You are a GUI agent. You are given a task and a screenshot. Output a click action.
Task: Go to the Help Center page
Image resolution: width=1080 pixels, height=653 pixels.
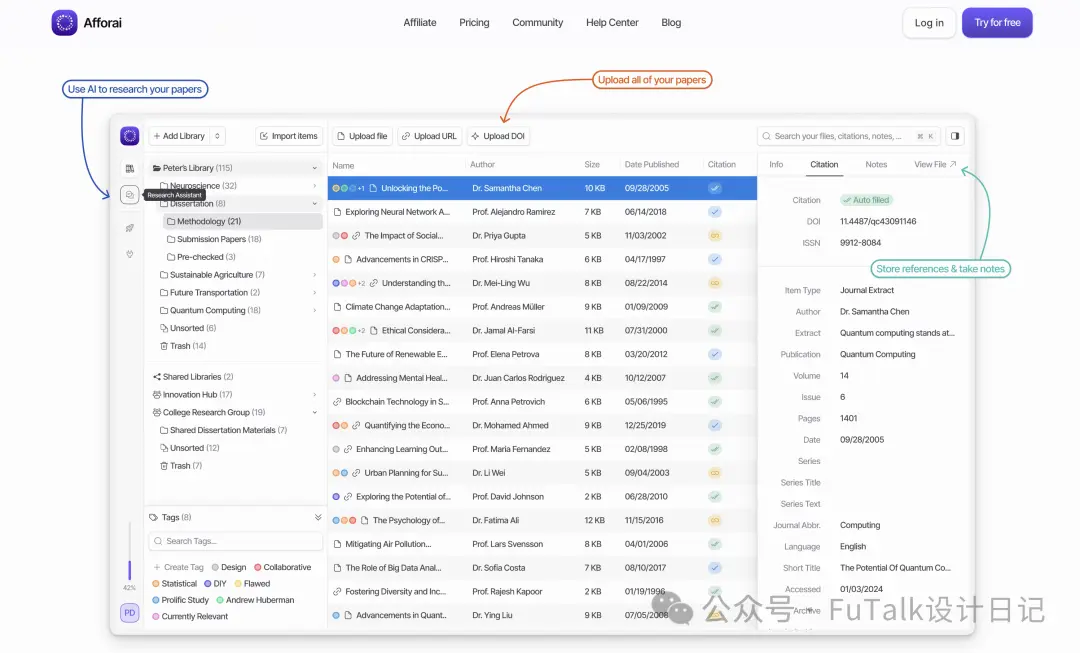click(x=612, y=23)
